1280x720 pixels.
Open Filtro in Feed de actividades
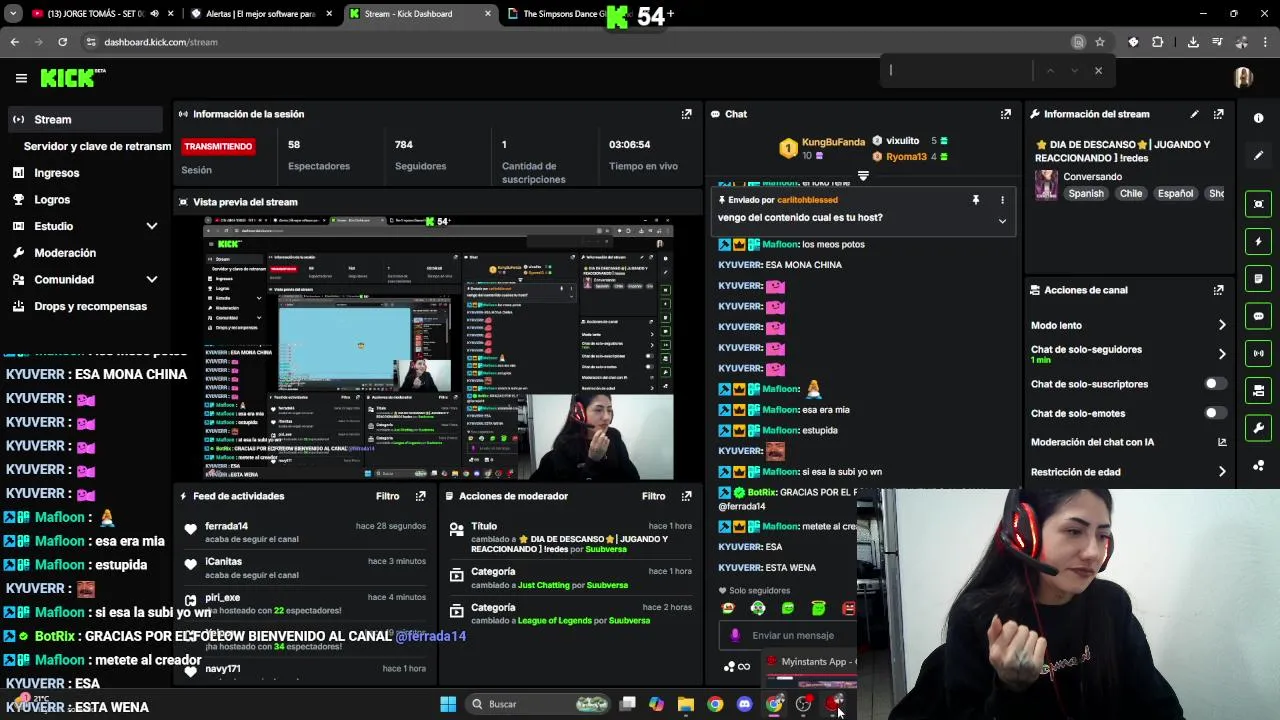387,496
